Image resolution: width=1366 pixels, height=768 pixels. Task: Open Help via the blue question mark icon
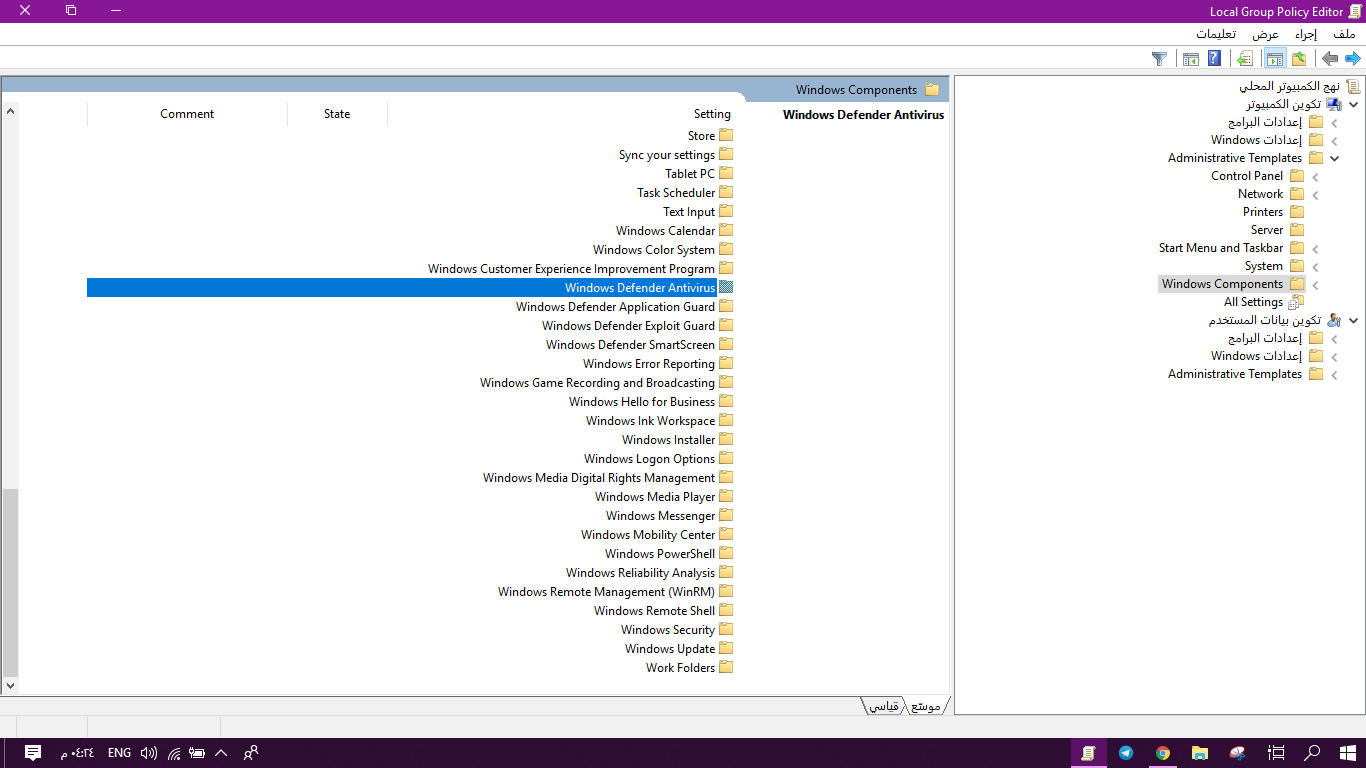pyautogui.click(x=1214, y=59)
